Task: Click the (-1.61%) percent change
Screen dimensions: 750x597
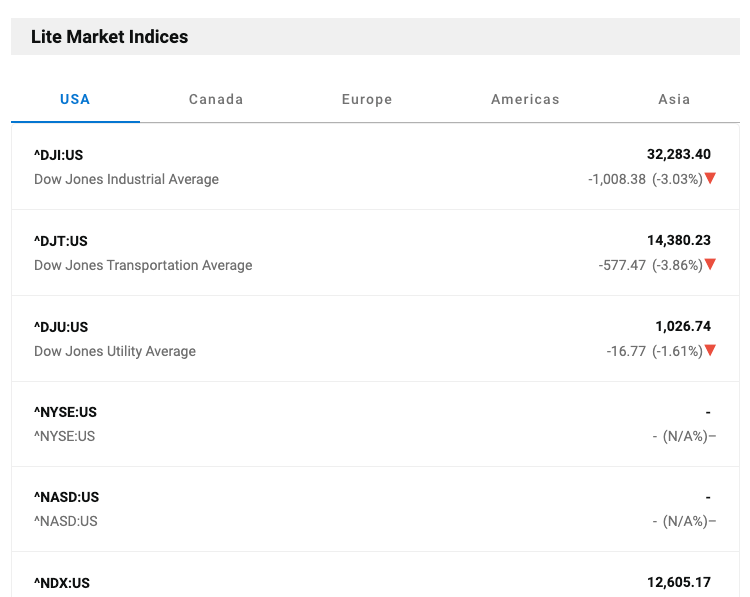Action: pyautogui.click(x=677, y=352)
